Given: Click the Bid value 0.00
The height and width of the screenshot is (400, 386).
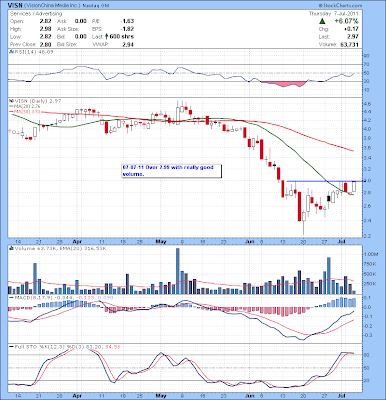Looking at the screenshot, I should click(81, 36).
